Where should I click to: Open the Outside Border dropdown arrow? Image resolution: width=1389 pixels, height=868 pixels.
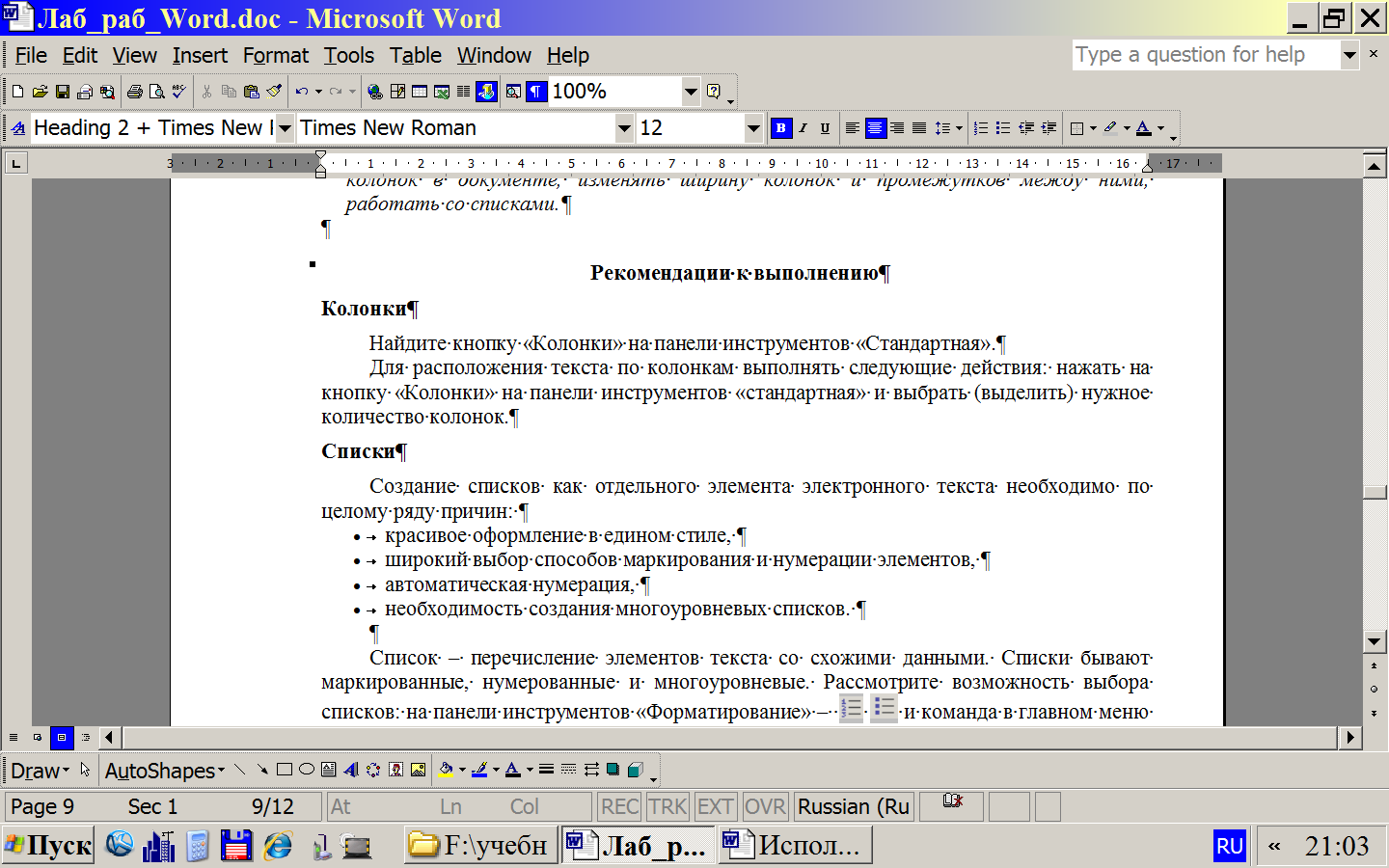(x=1093, y=128)
